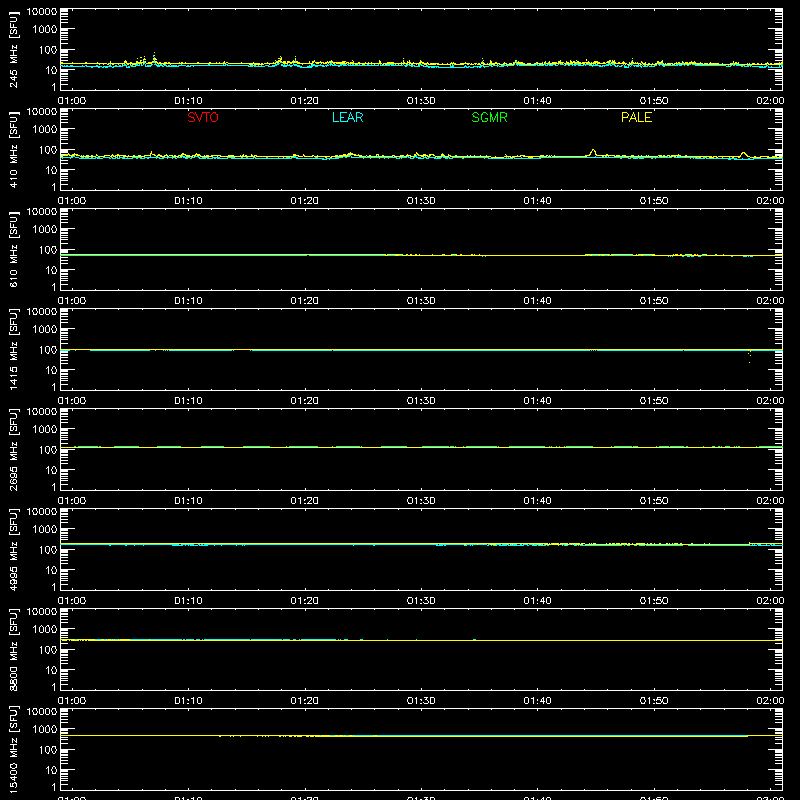Viewport: 800px width, 800px height.
Task: Click the 1000 y-axis label on 2695 MHz plot
Action: (45, 430)
